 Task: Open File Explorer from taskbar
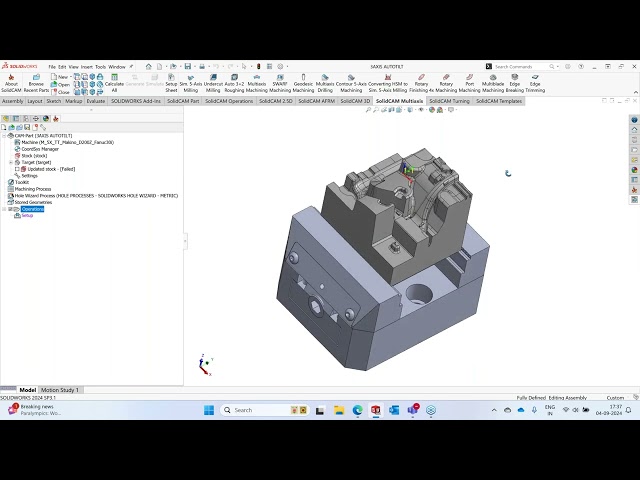(339, 410)
